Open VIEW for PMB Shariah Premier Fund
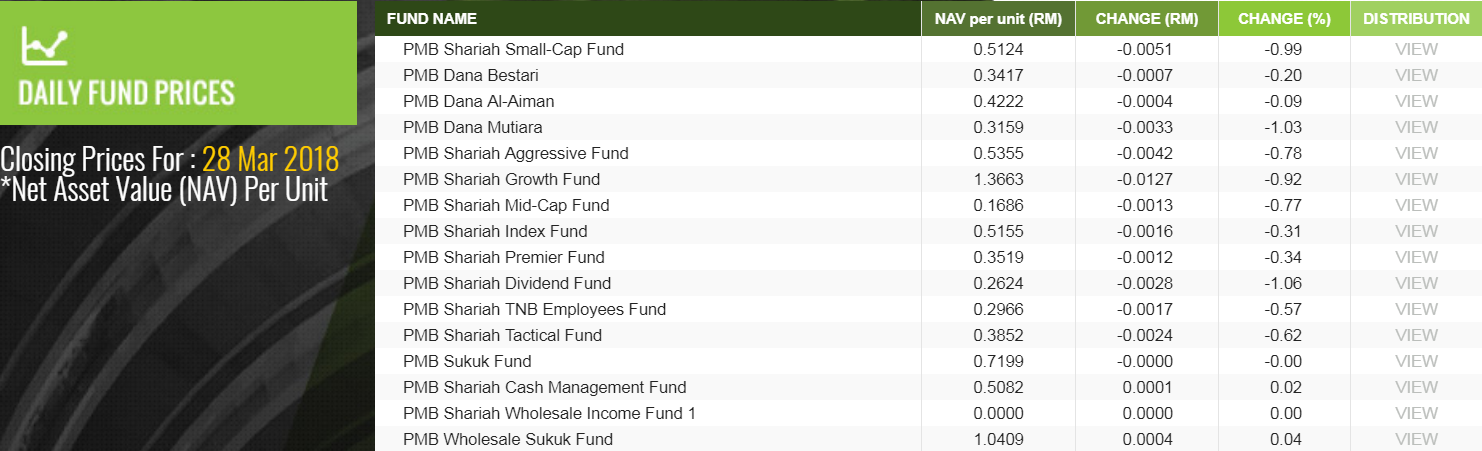 pyautogui.click(x=1416, y=257)
